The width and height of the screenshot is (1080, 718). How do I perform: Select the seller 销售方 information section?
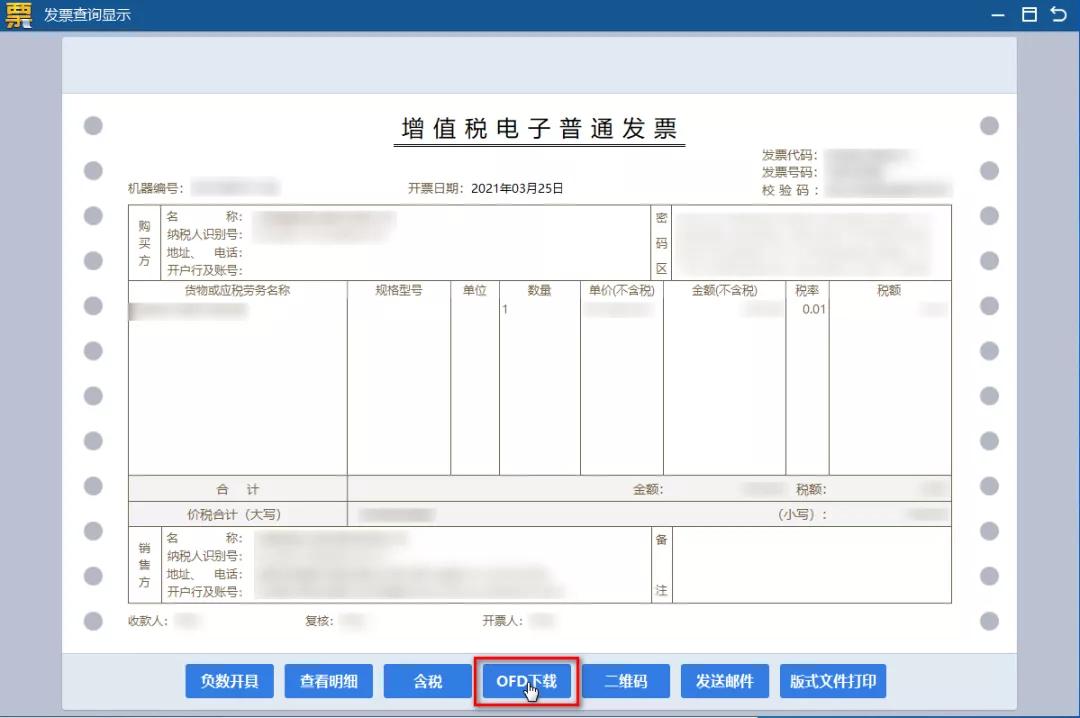pos(400,565)
